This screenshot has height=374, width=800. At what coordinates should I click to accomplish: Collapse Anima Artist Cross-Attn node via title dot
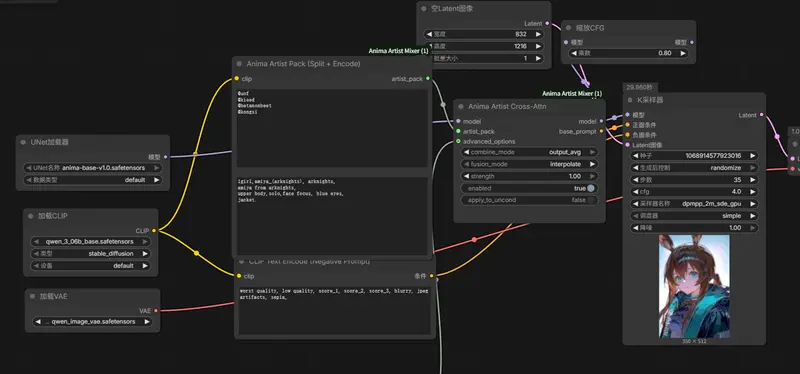pos(461,107)
